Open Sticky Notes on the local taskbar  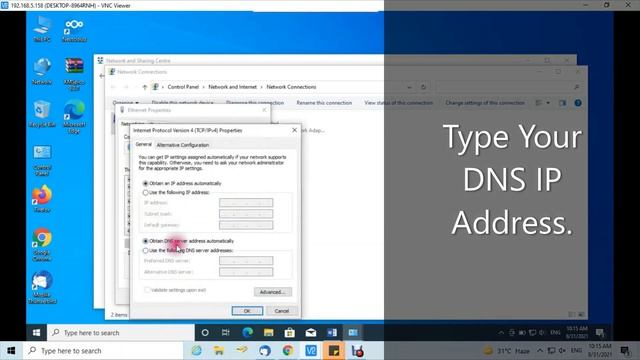tap(334, 351)
